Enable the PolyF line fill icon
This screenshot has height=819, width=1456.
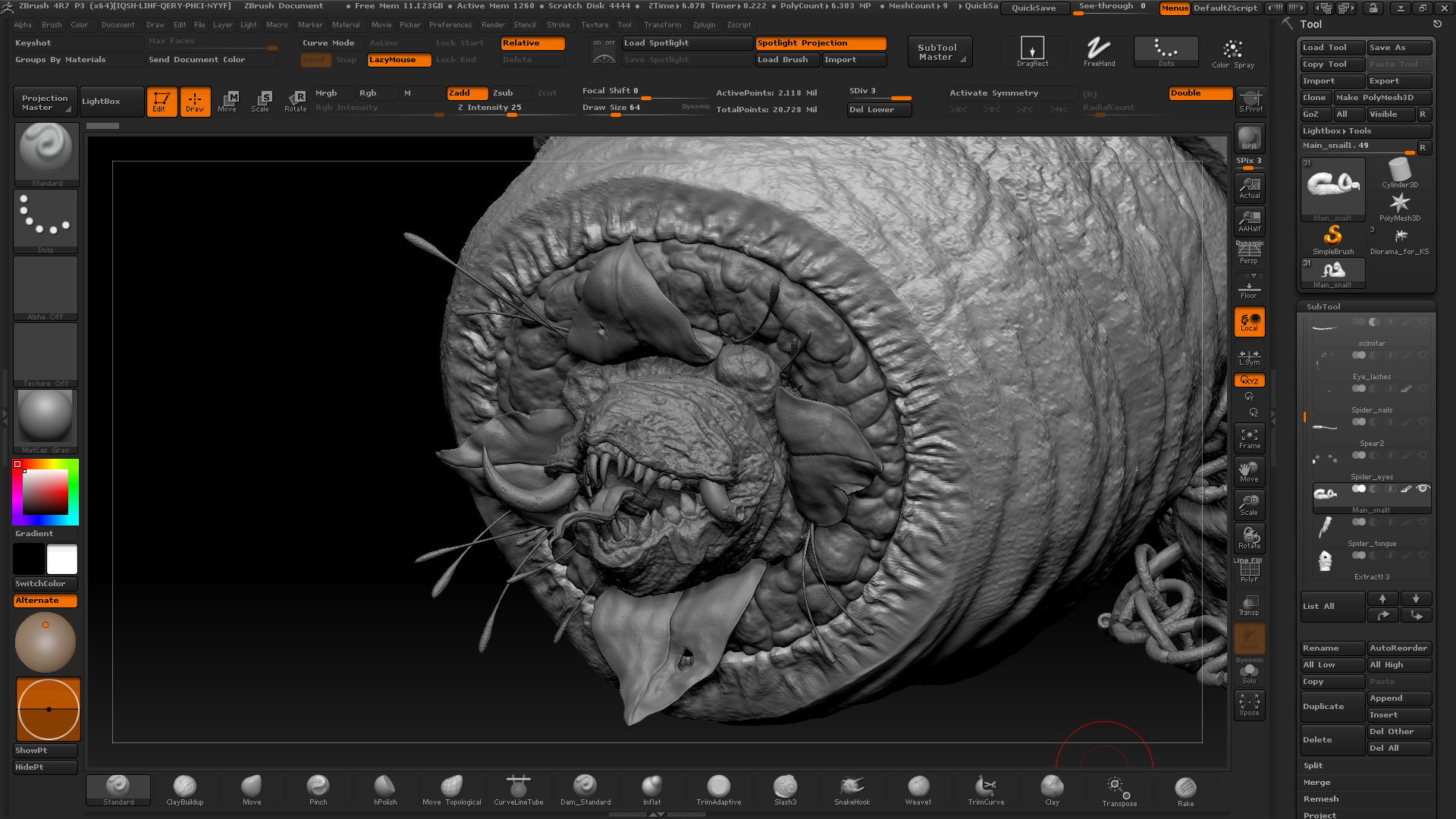point(1249,570)
